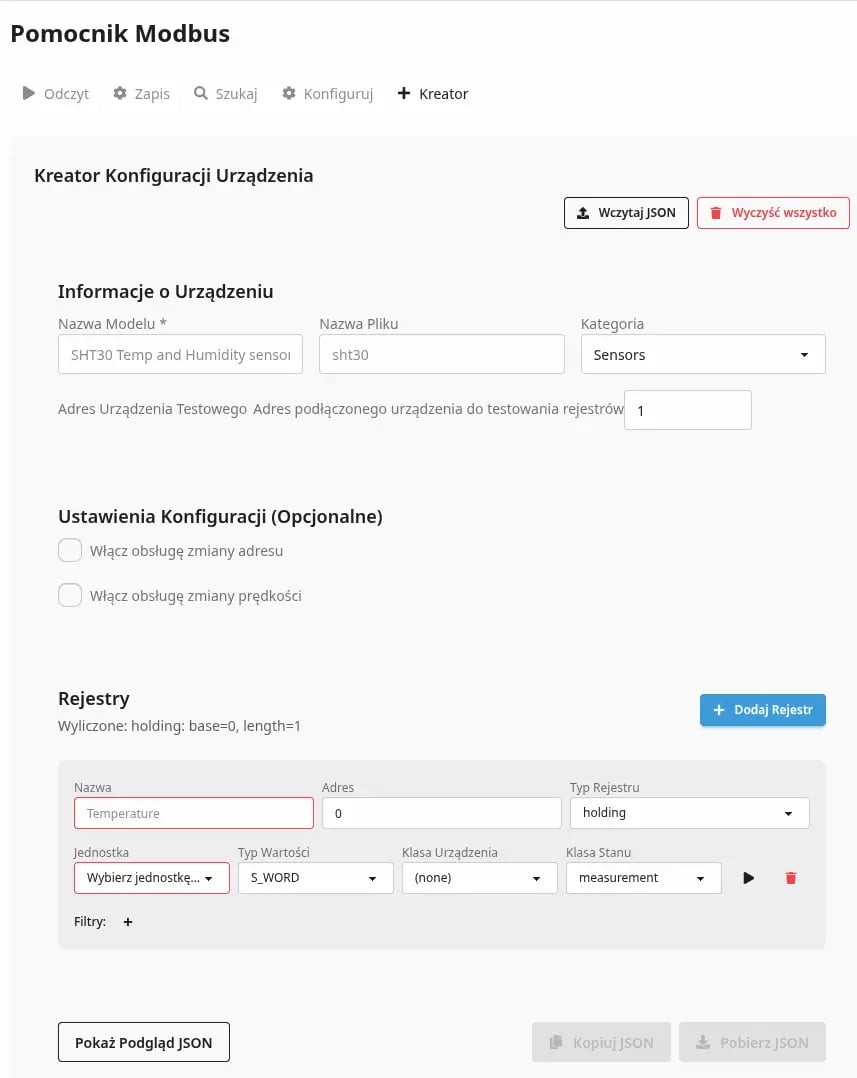
Task: Open the Jednostka unit dropdown
Action: (x=151, y=878)
